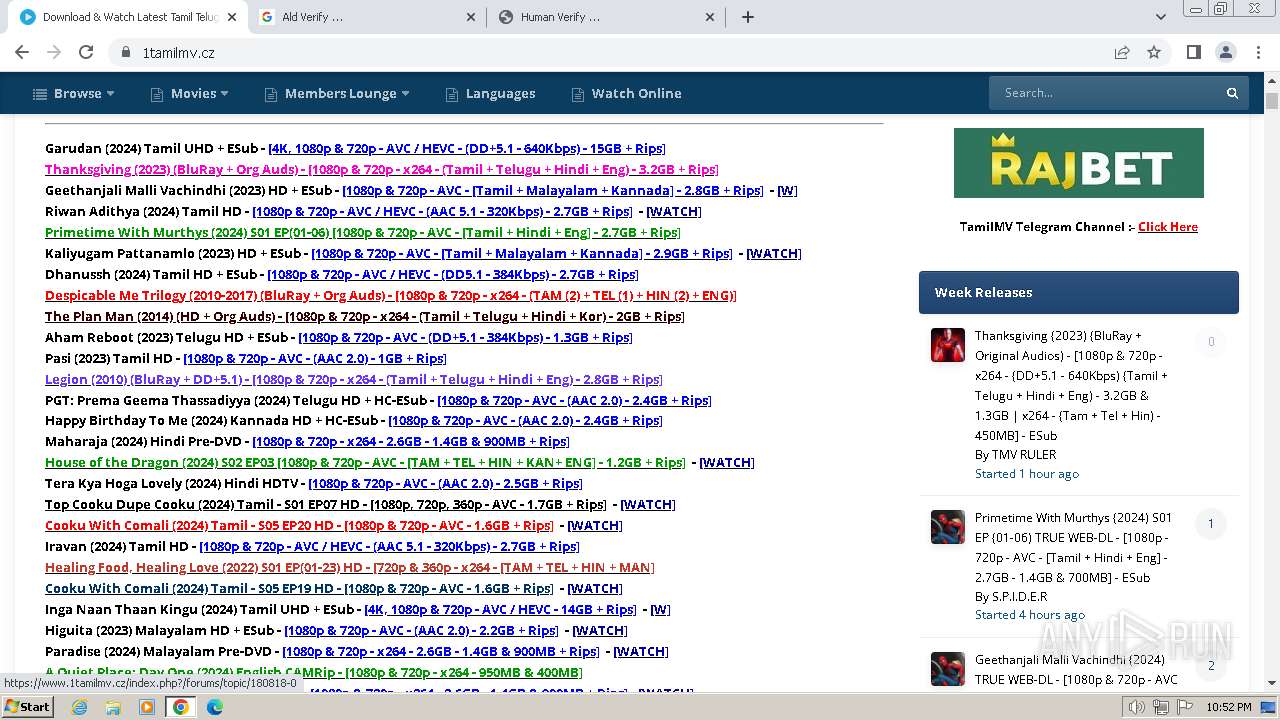
Task: Open the Watch Online menu item
Action: (627, 93)
